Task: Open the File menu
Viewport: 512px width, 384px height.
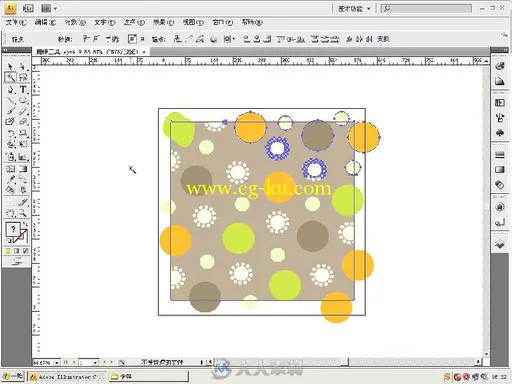Action: [x=16, y=22]
